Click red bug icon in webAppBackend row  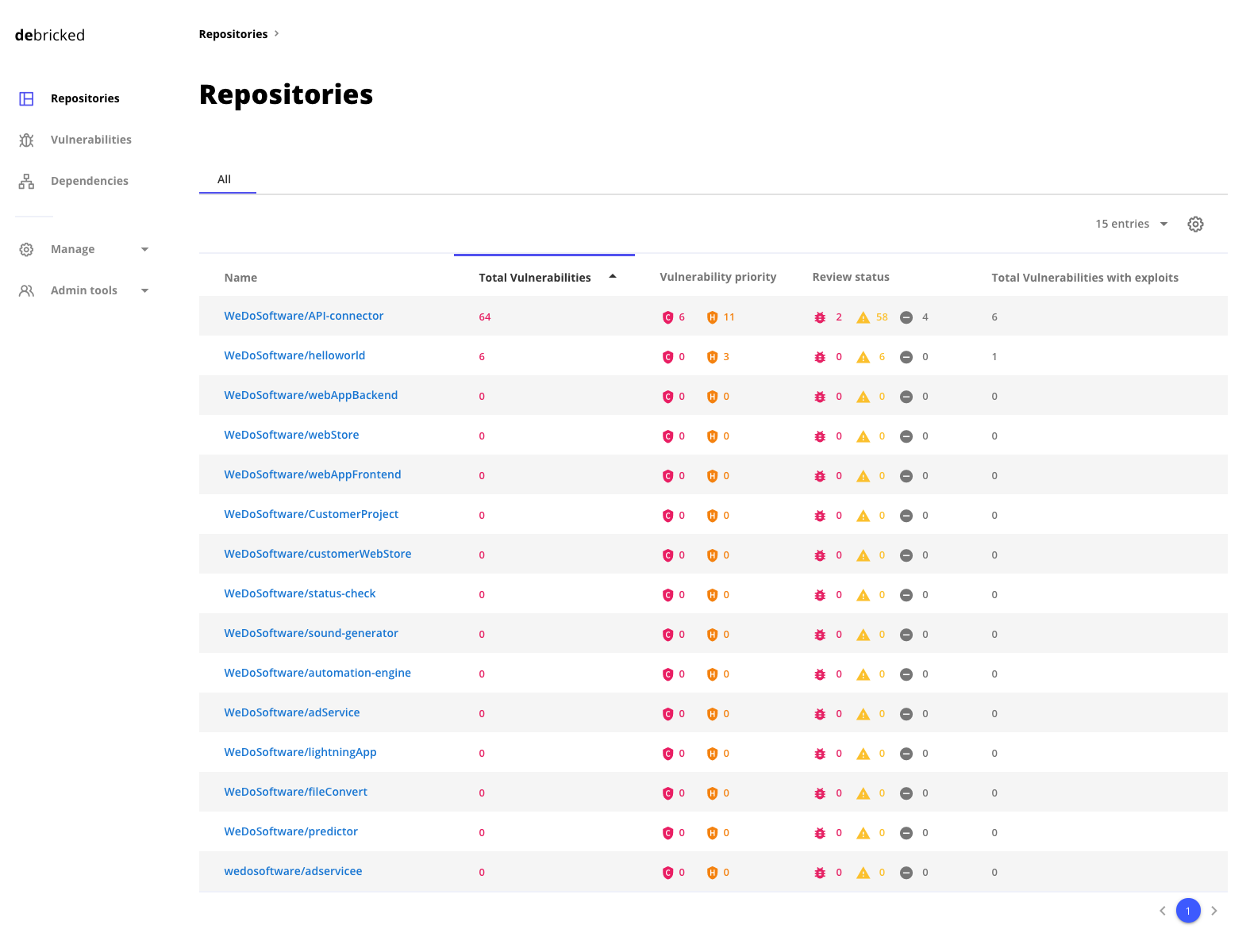click(820, 397)
